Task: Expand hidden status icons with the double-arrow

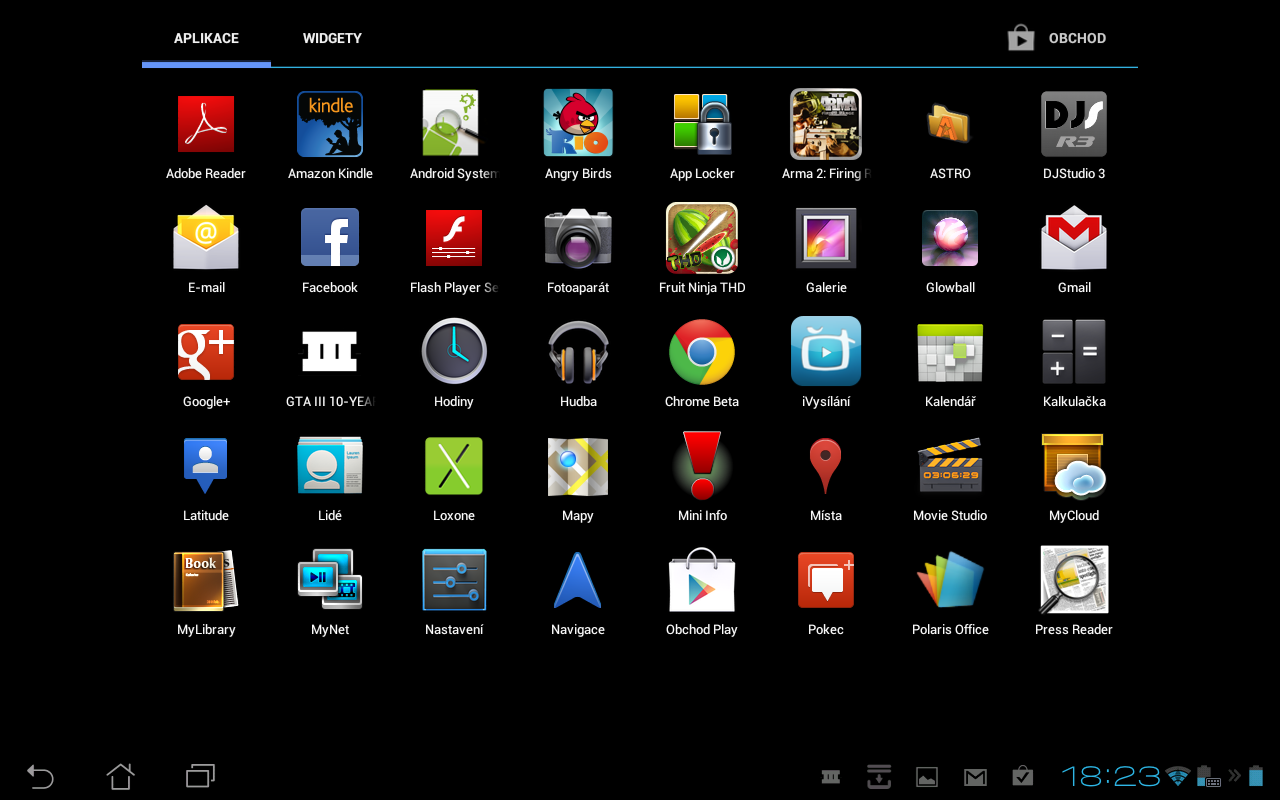Action: 1233,776
